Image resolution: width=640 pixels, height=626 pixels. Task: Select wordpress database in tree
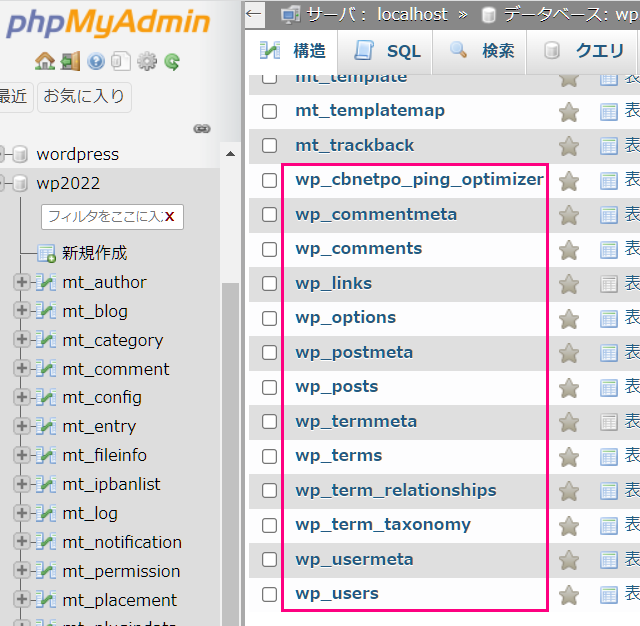point(78,155)
